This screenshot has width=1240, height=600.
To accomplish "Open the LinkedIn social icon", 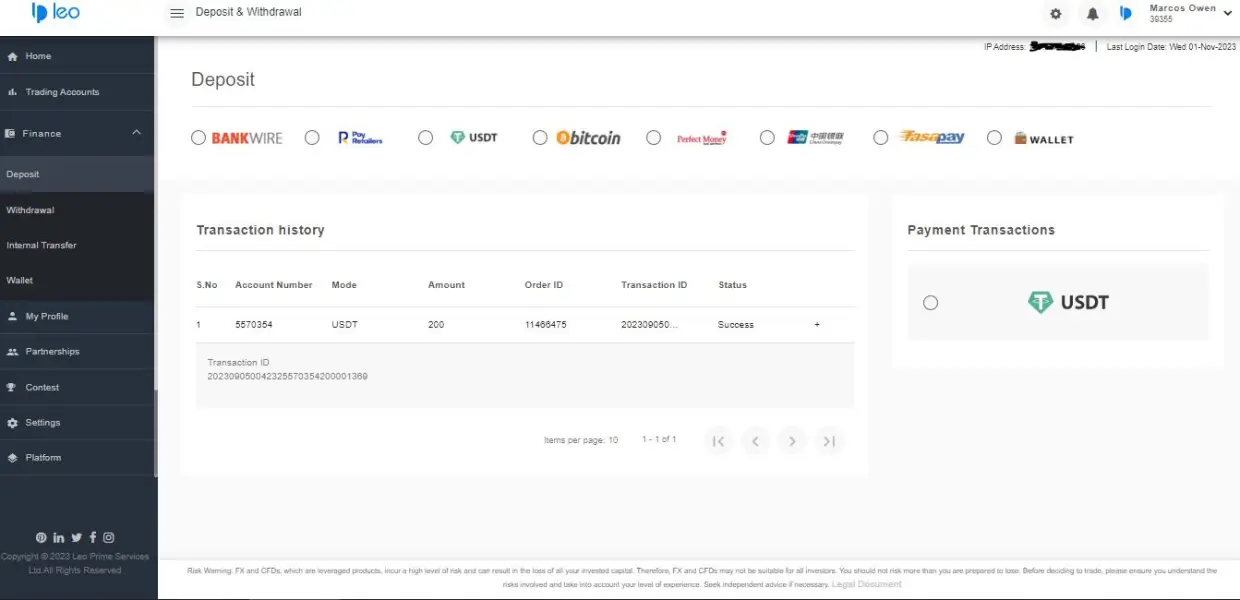I will tap(59, 538).
